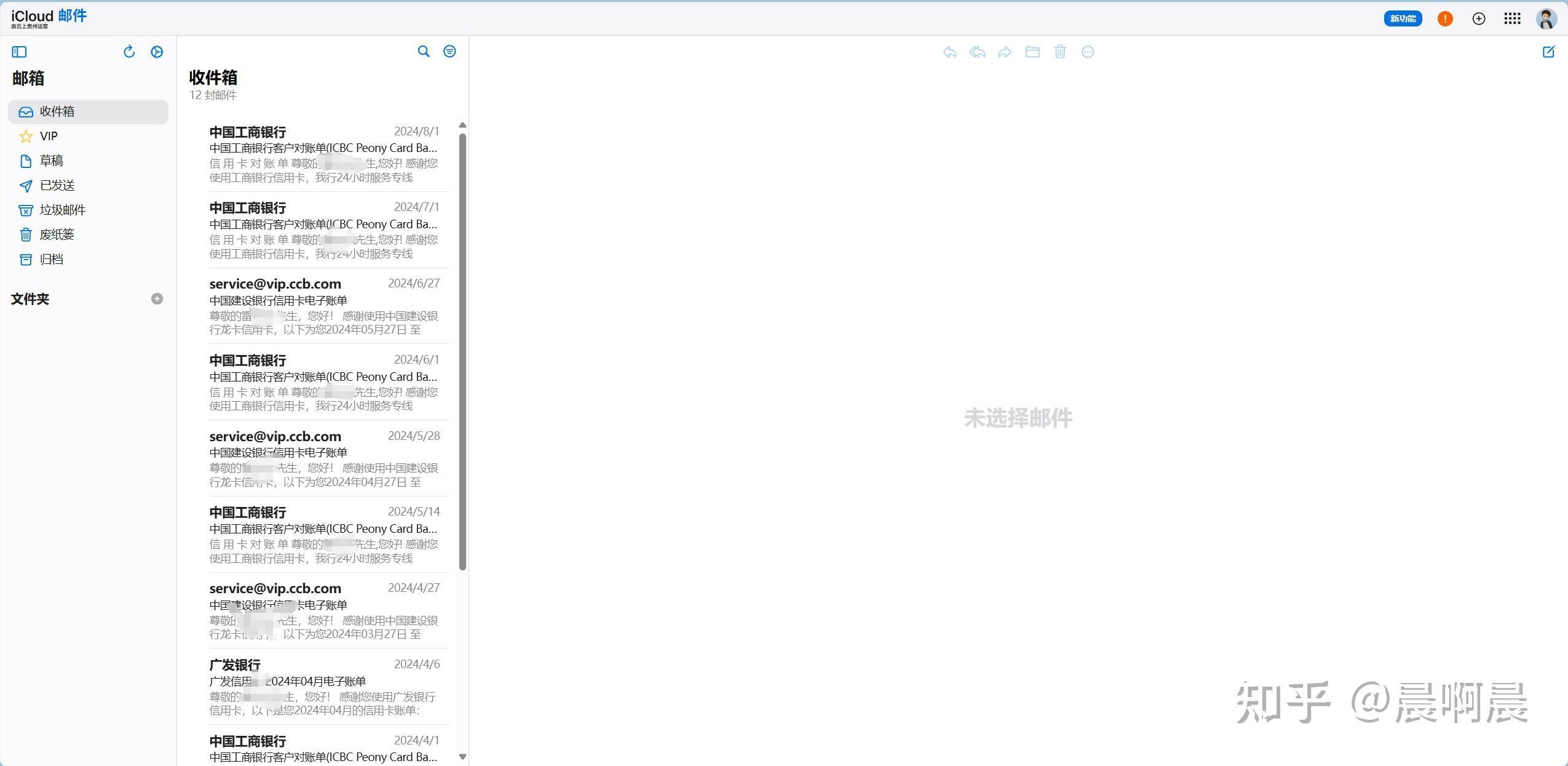Open 中国工商银行 email dated 2024/7/1

point(324,230)
